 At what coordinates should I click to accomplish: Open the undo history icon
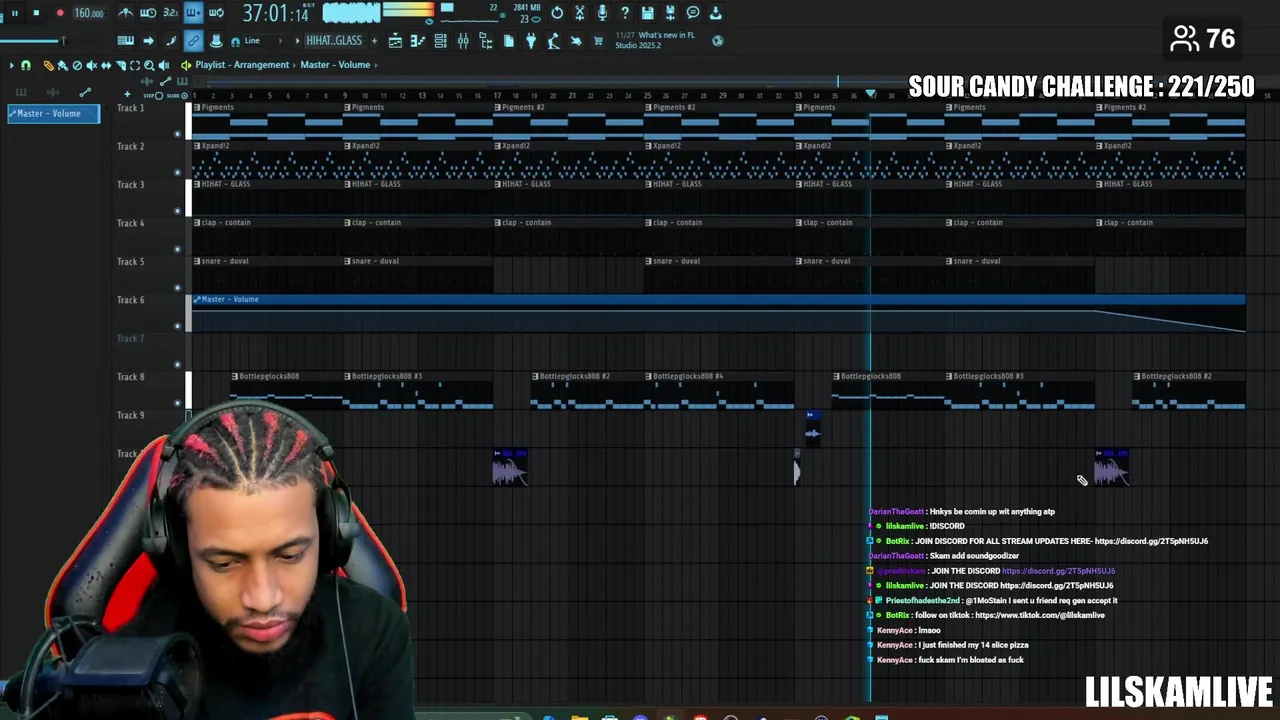pos(557,13)
